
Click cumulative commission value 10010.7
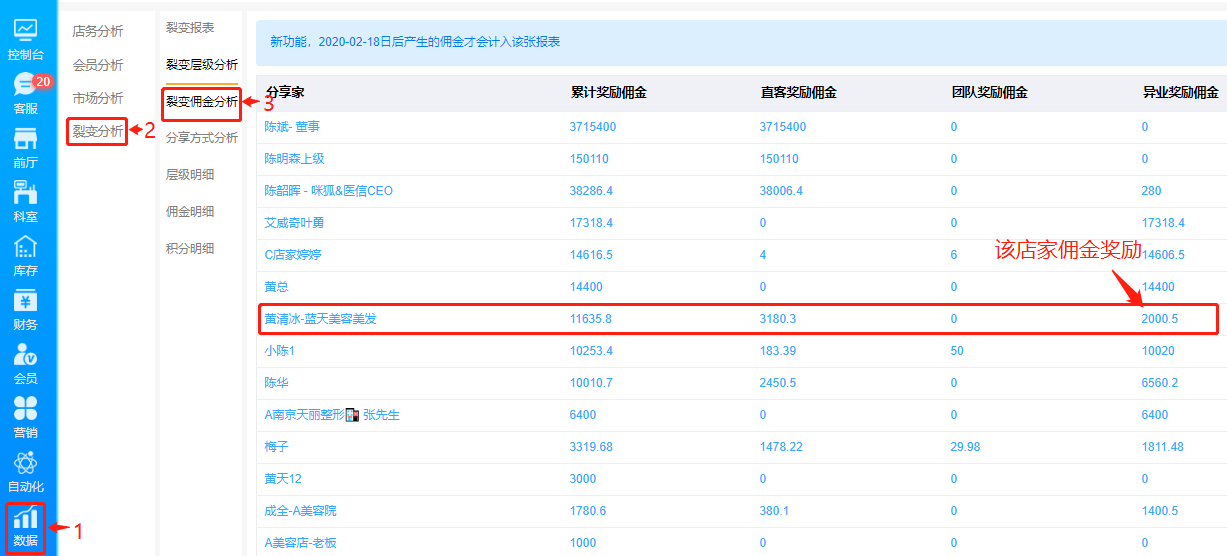591,383
